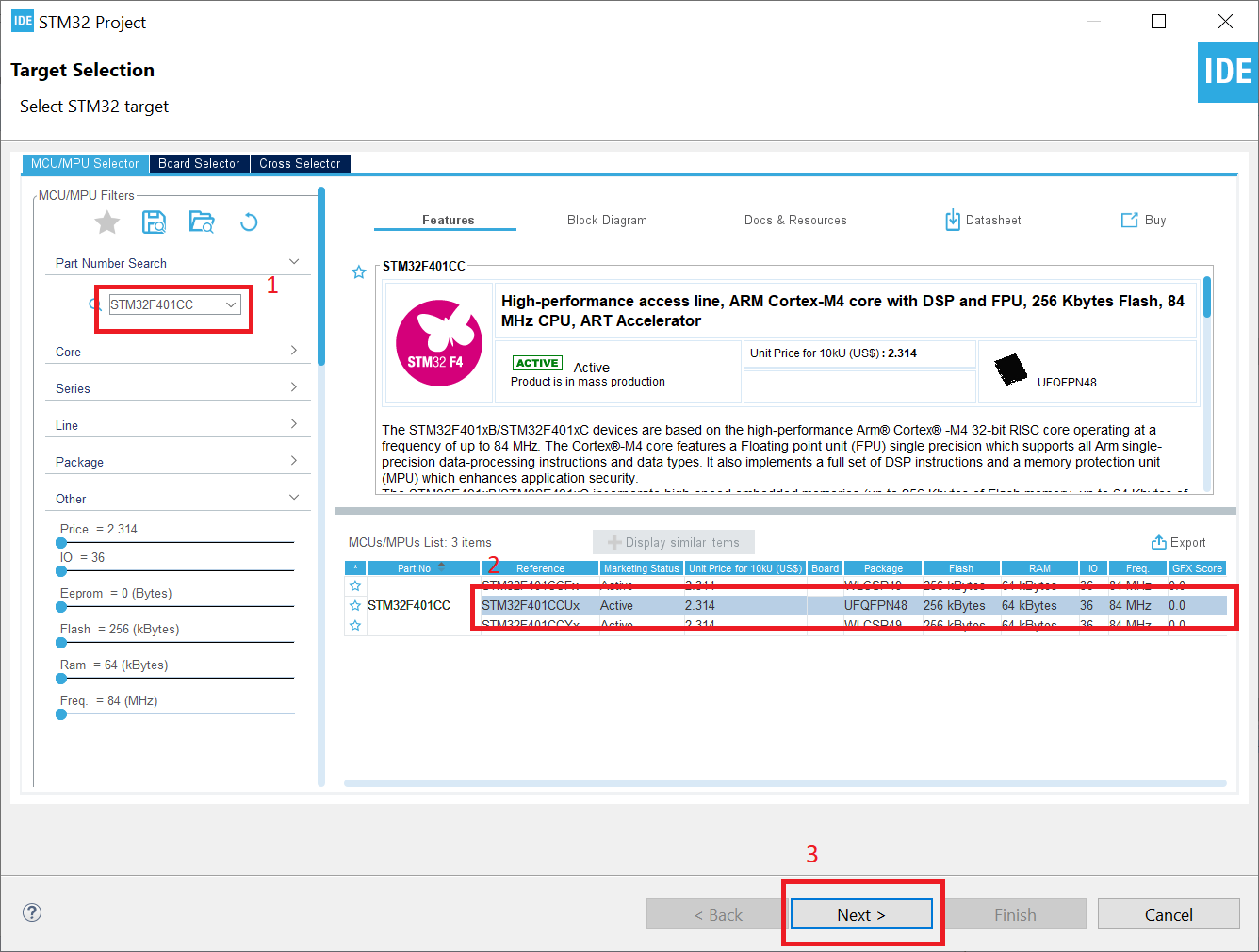The width and height of the screenshot is (1259, 952).
Task: Open the part number search dropdown
Action: [x=231, y=304]
